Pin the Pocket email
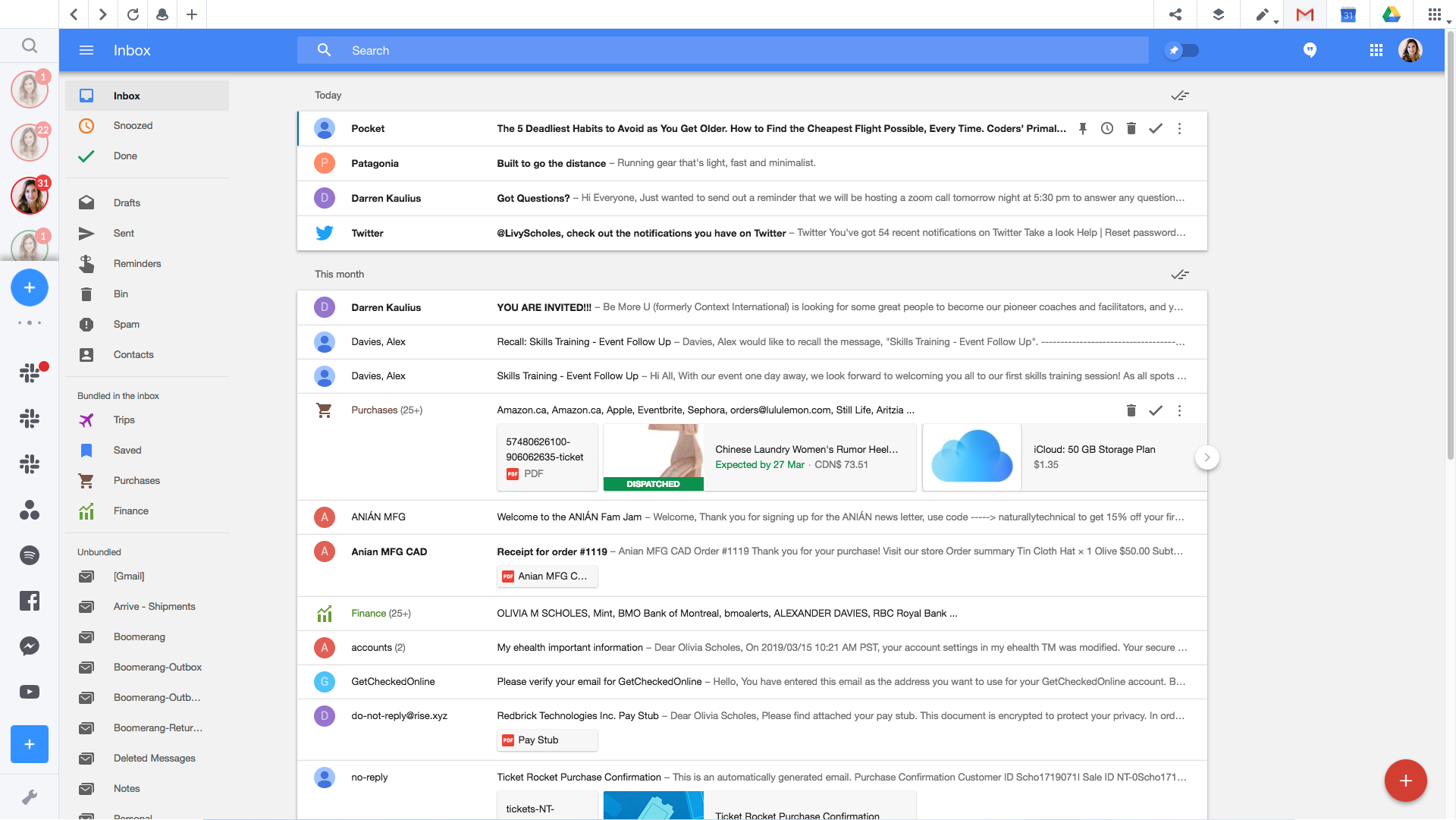Viewport: 1456px width, 820px height. coord(1083,128)
